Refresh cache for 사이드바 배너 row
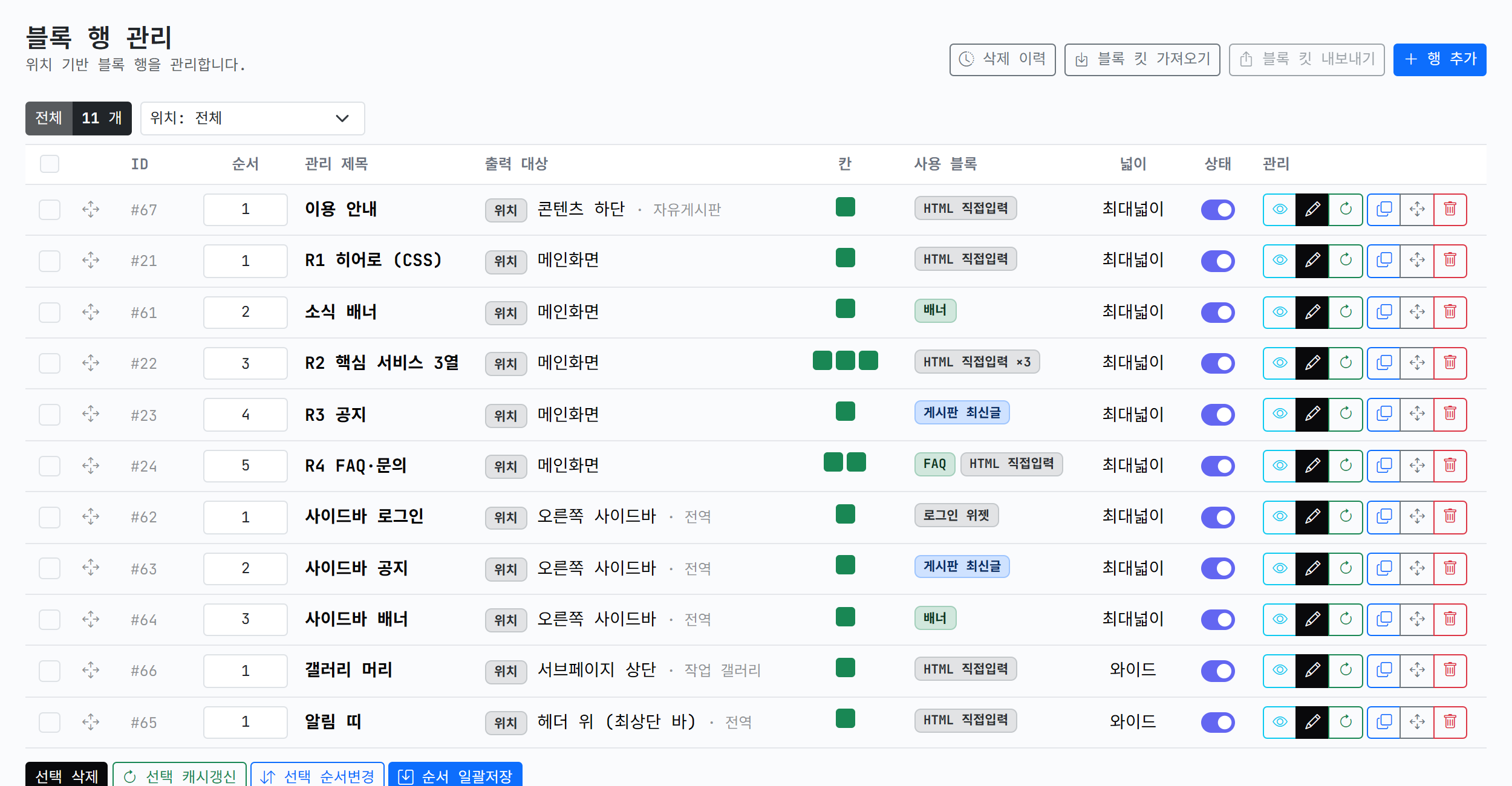Screen dimensions: 1512x786 click(1345, 619)
